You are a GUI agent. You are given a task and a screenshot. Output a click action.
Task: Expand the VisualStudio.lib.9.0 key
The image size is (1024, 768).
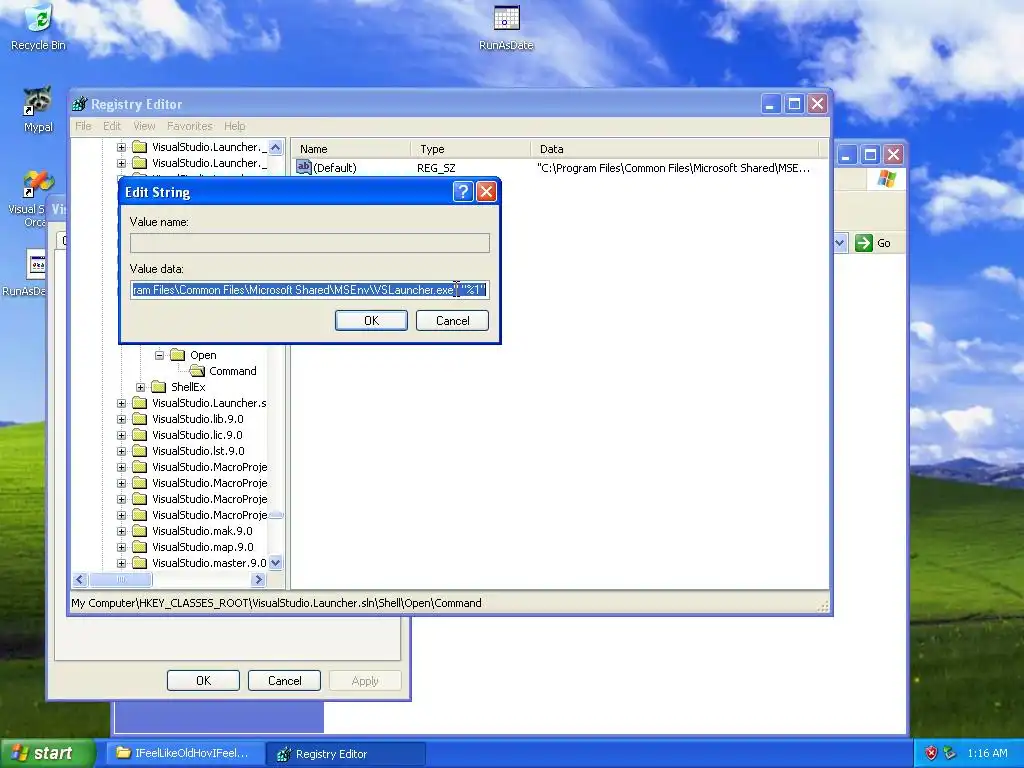(121, 419)
